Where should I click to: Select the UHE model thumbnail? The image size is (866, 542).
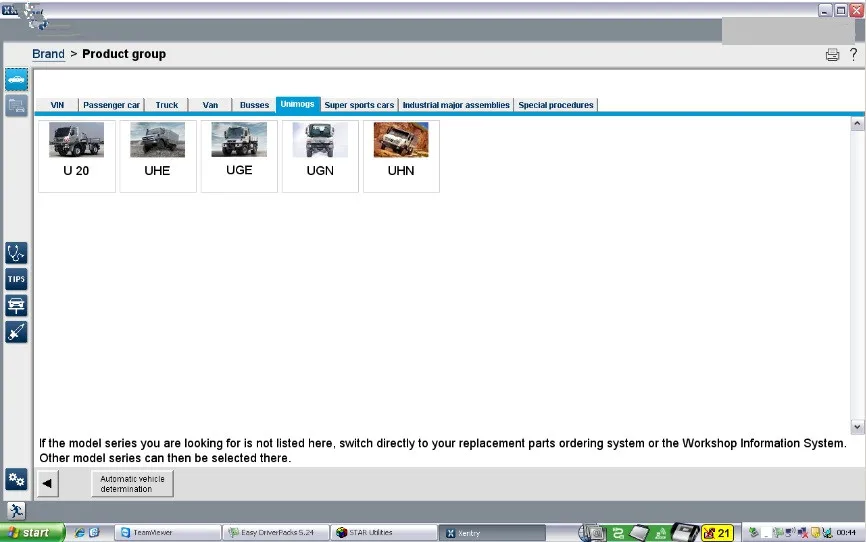[x=158, y=156]
